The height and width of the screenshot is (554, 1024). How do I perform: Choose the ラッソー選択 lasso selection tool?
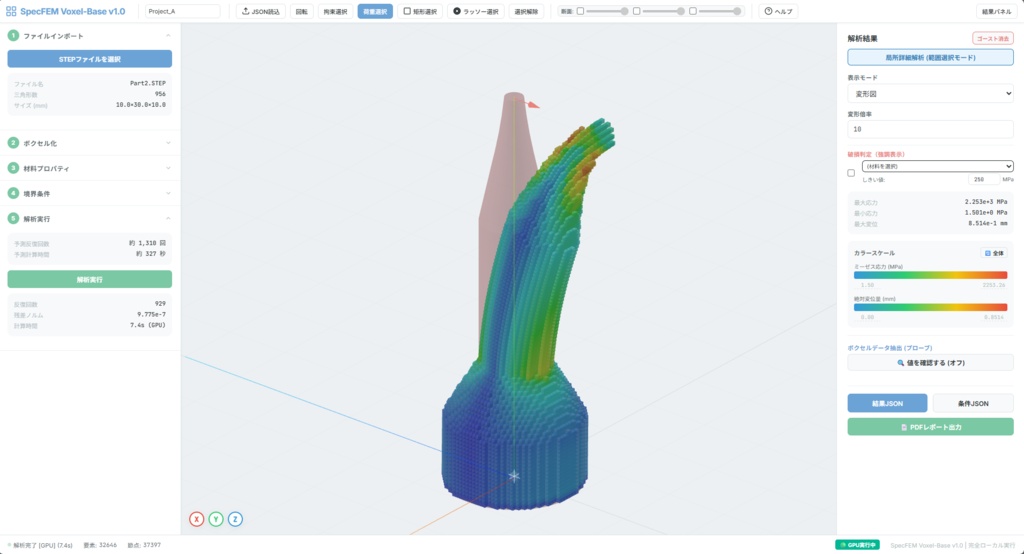click(x=475, y=11)
